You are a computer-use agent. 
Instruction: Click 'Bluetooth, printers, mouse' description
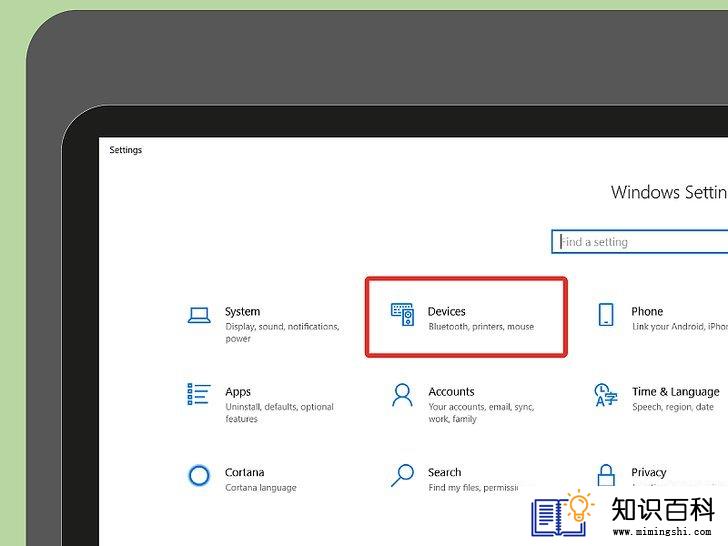(x=481, y=327)
